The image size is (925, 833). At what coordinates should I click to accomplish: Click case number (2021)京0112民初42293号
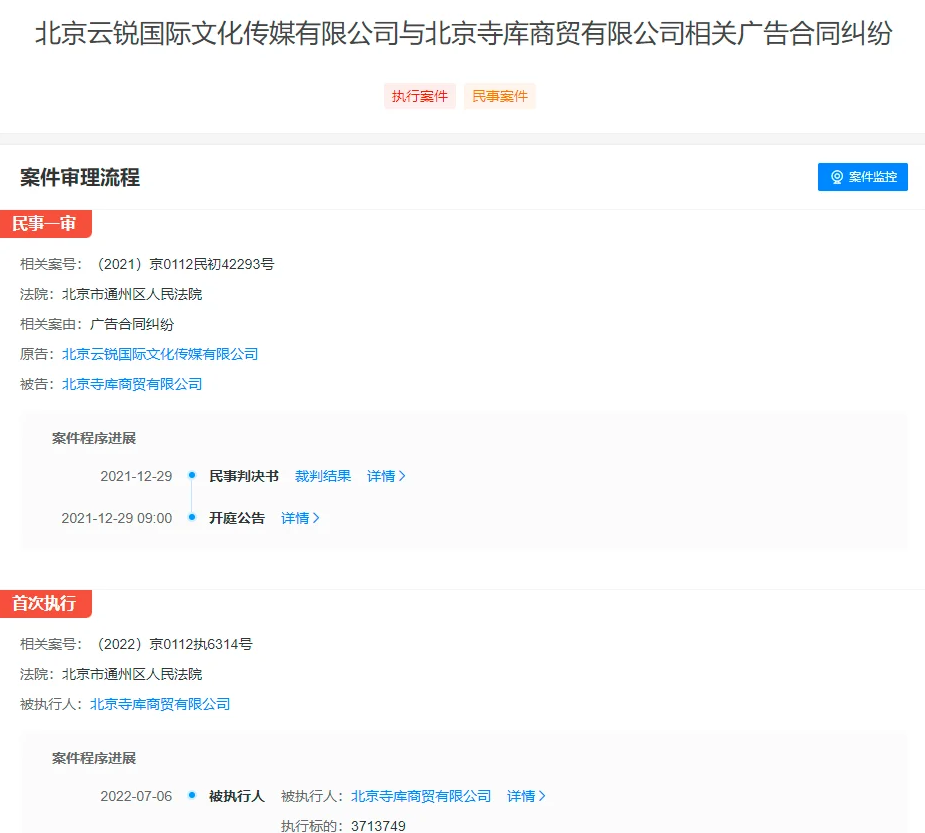pos(182,264)
